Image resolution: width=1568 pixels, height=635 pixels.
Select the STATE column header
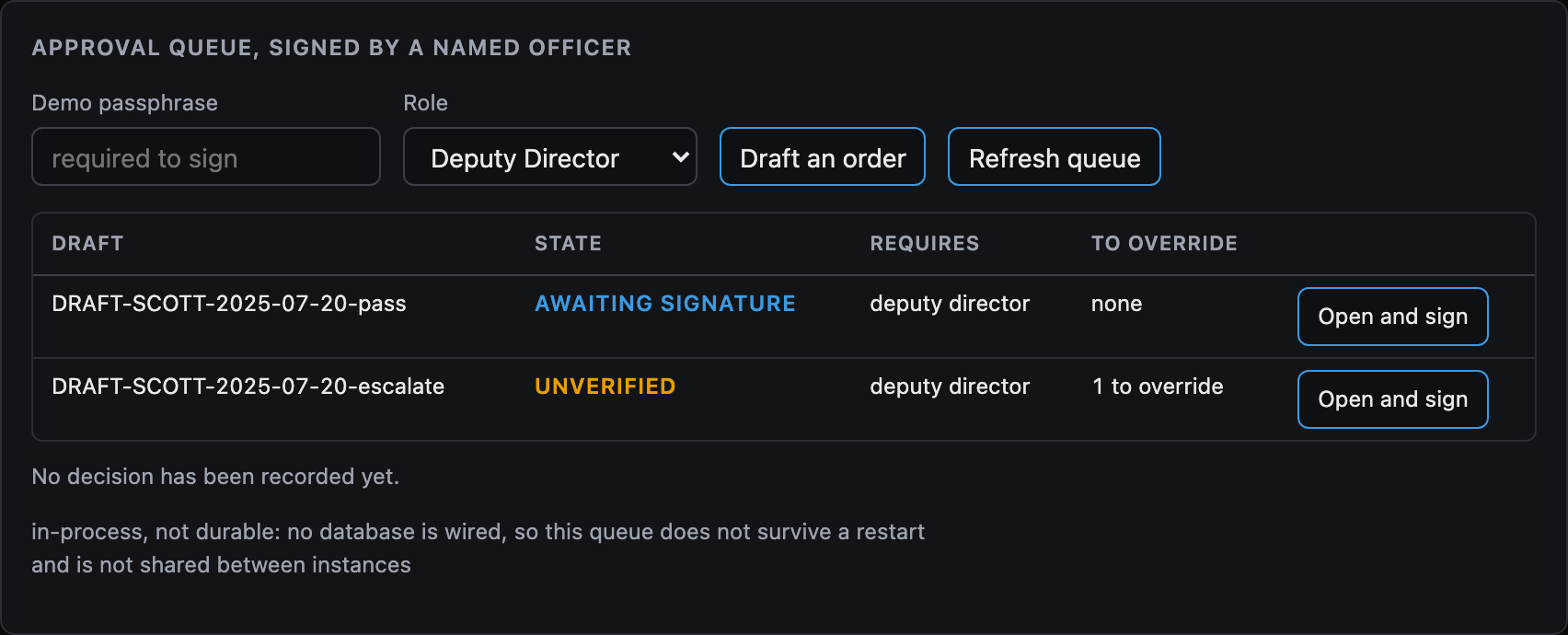[x=568, y=244]
